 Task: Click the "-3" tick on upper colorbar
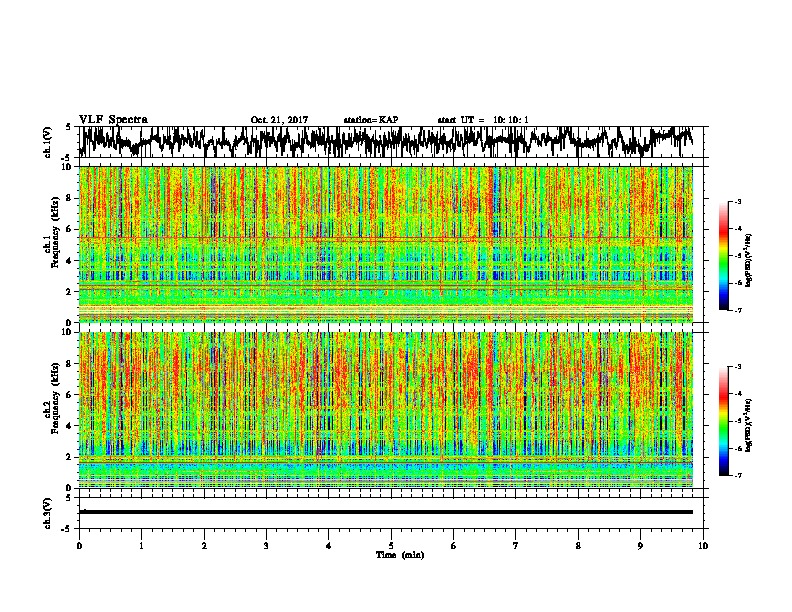click(737, 202)
